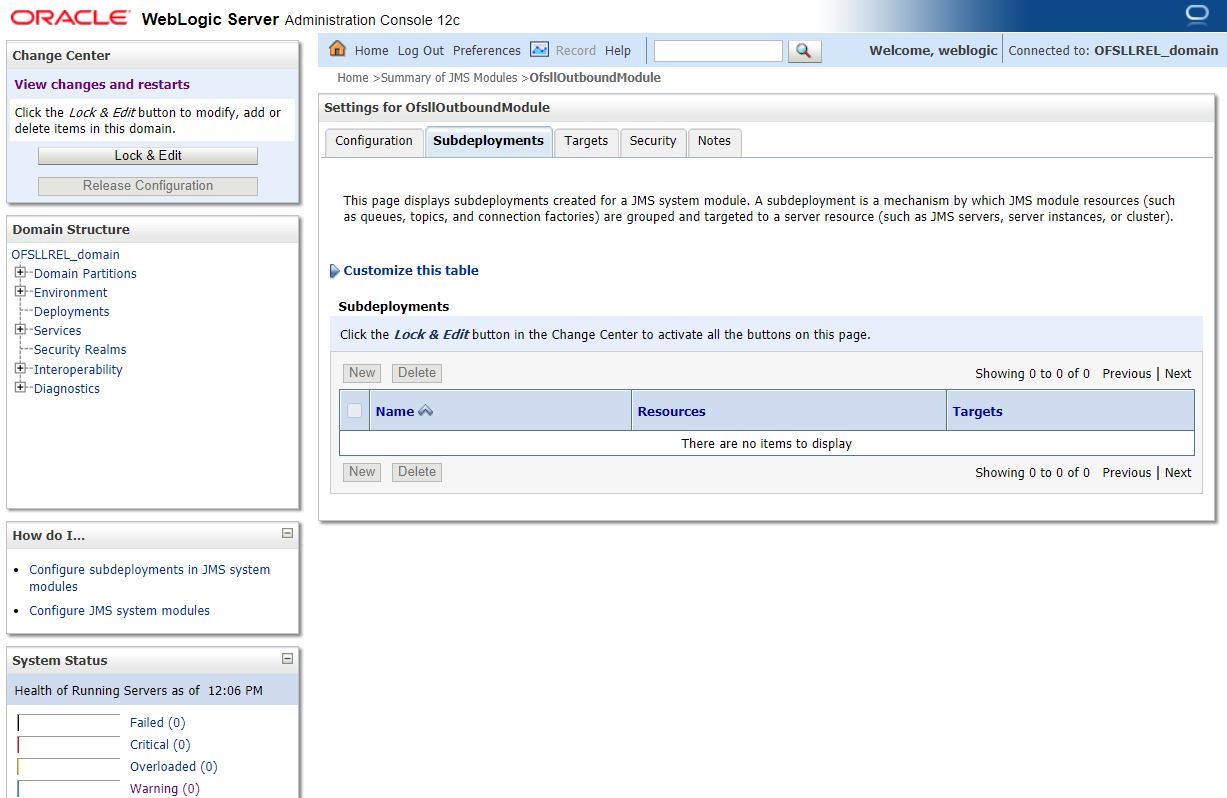Image resolution: width=1227 pixels, height=798 pixels.
Task: Expand the Domain Partitions tree node
Action: click(20, 272)
